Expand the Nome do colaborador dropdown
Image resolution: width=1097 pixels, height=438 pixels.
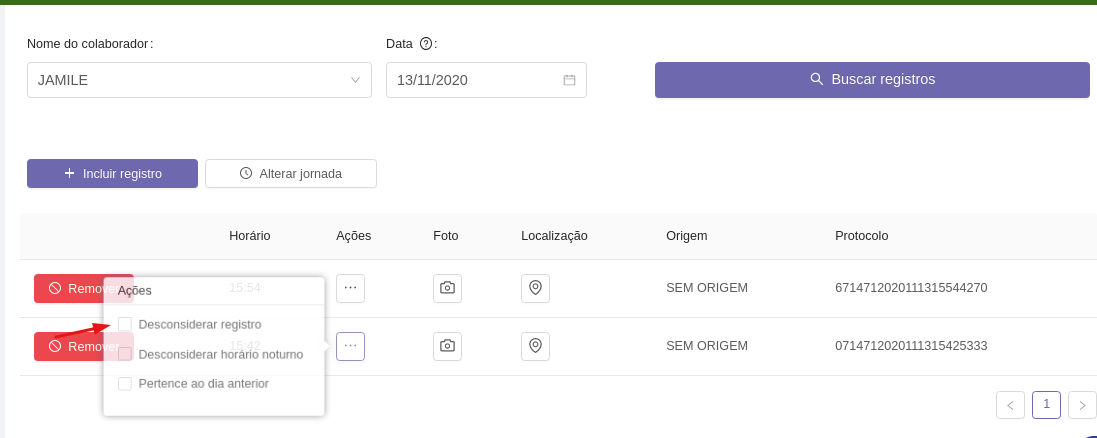pyautogui.click(x=355, y=80)
